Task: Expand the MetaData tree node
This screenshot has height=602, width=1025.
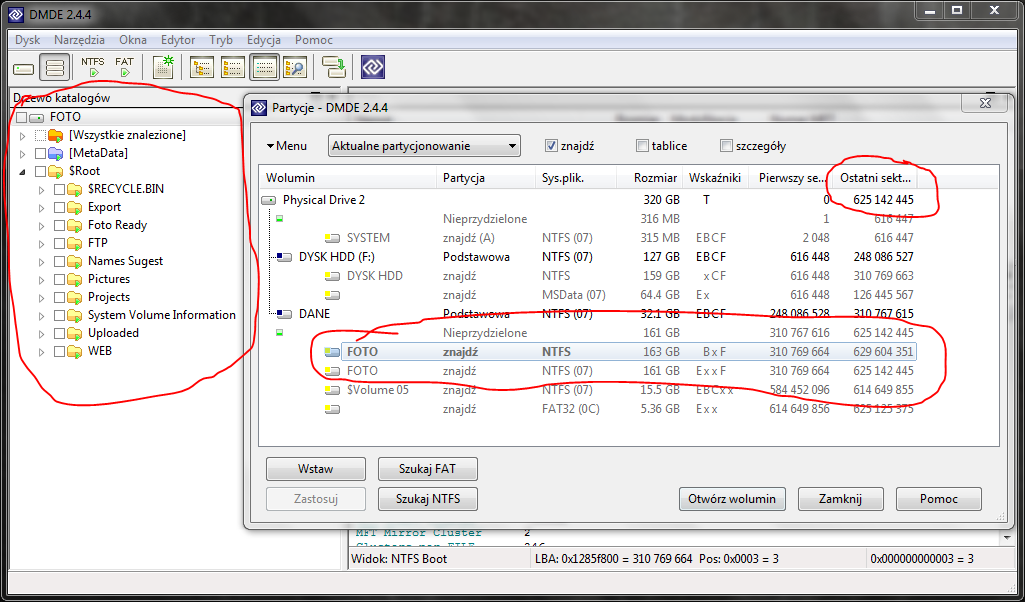Action: coord(22,154)
